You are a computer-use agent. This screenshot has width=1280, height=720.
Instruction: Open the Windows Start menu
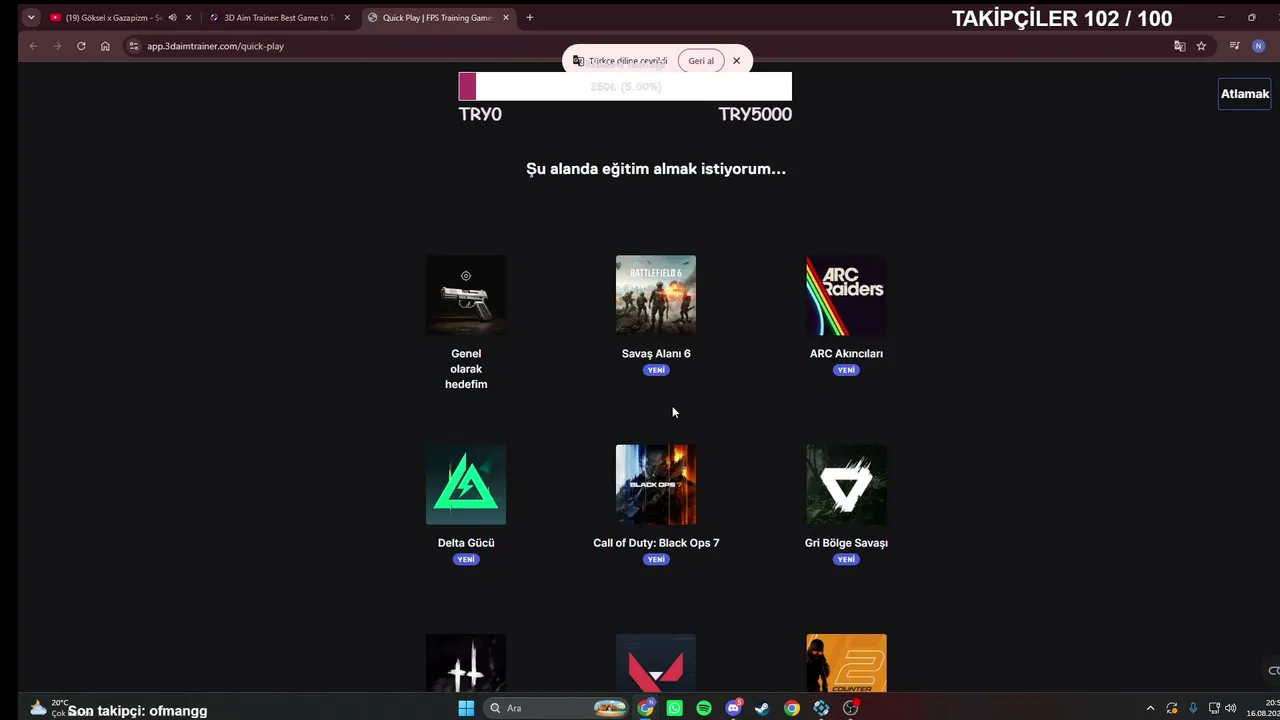466,708
